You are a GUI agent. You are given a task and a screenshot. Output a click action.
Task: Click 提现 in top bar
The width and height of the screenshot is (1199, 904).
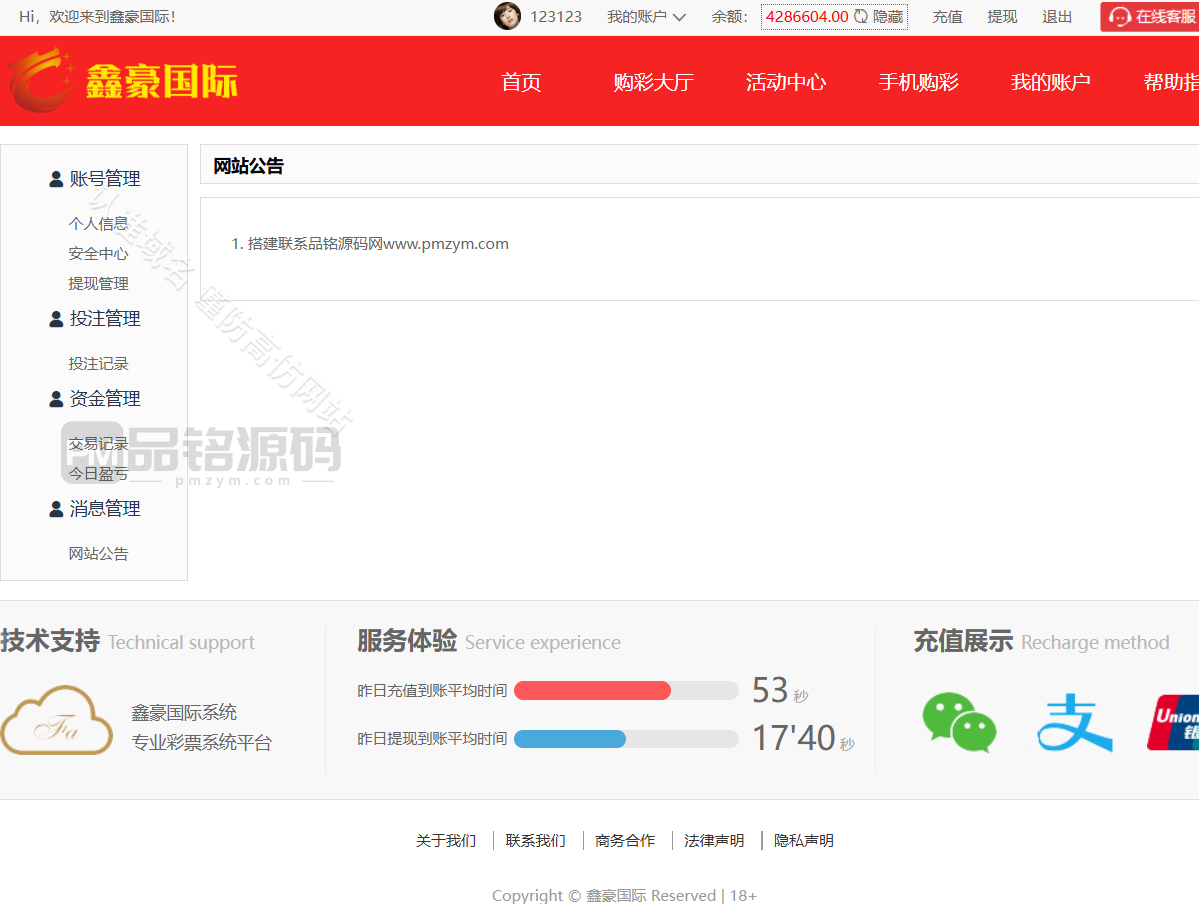1002,17
